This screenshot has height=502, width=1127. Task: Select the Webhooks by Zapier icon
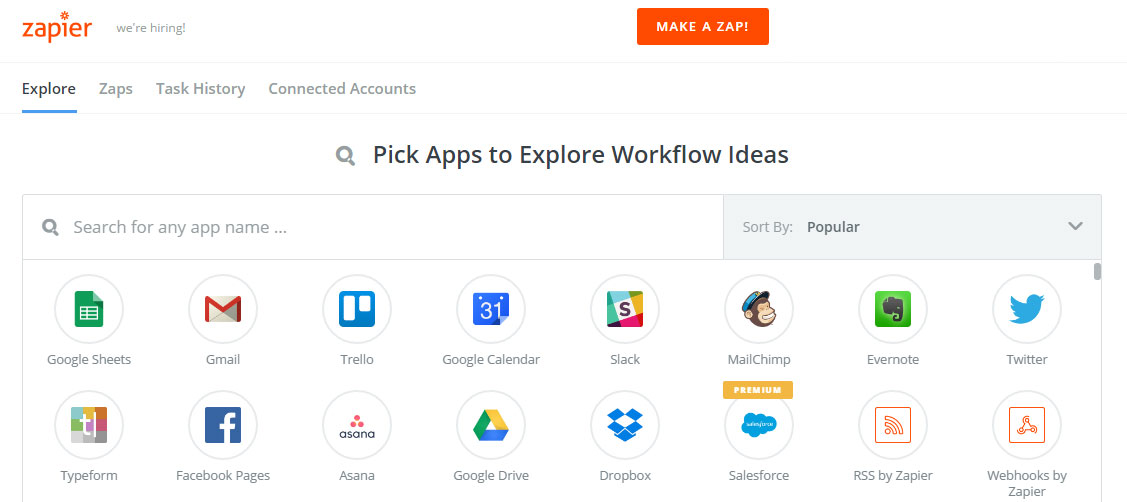tap(1026, 425)
